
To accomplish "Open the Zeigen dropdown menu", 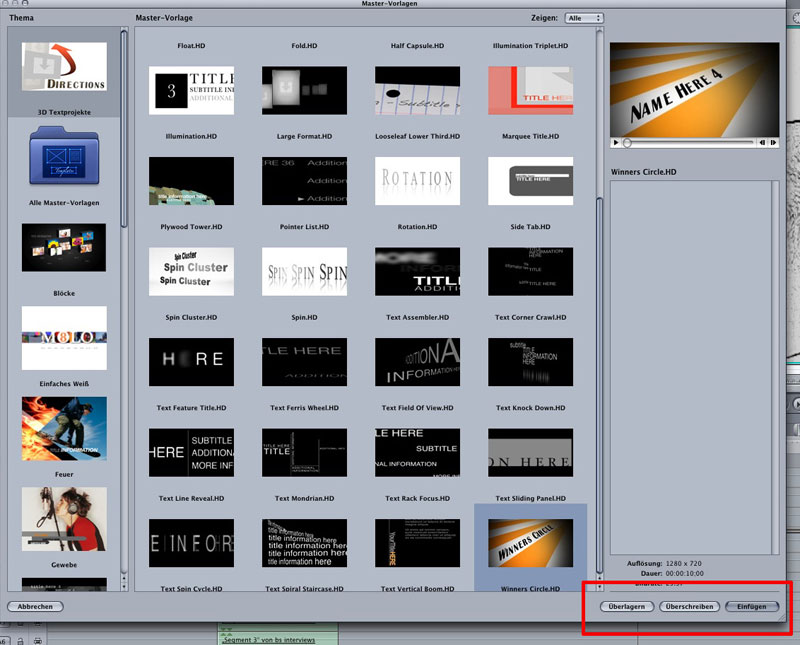I will point(584,18).
